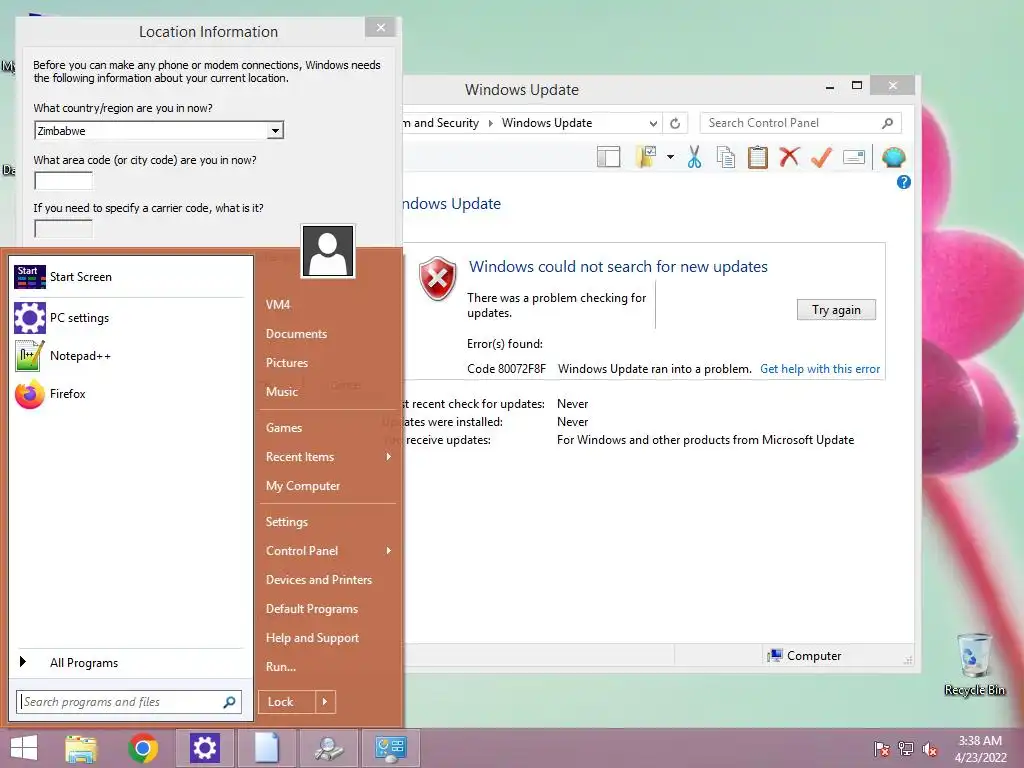Click the Try again button
The width and height of the screenshot is (1024, 768).
836,310
